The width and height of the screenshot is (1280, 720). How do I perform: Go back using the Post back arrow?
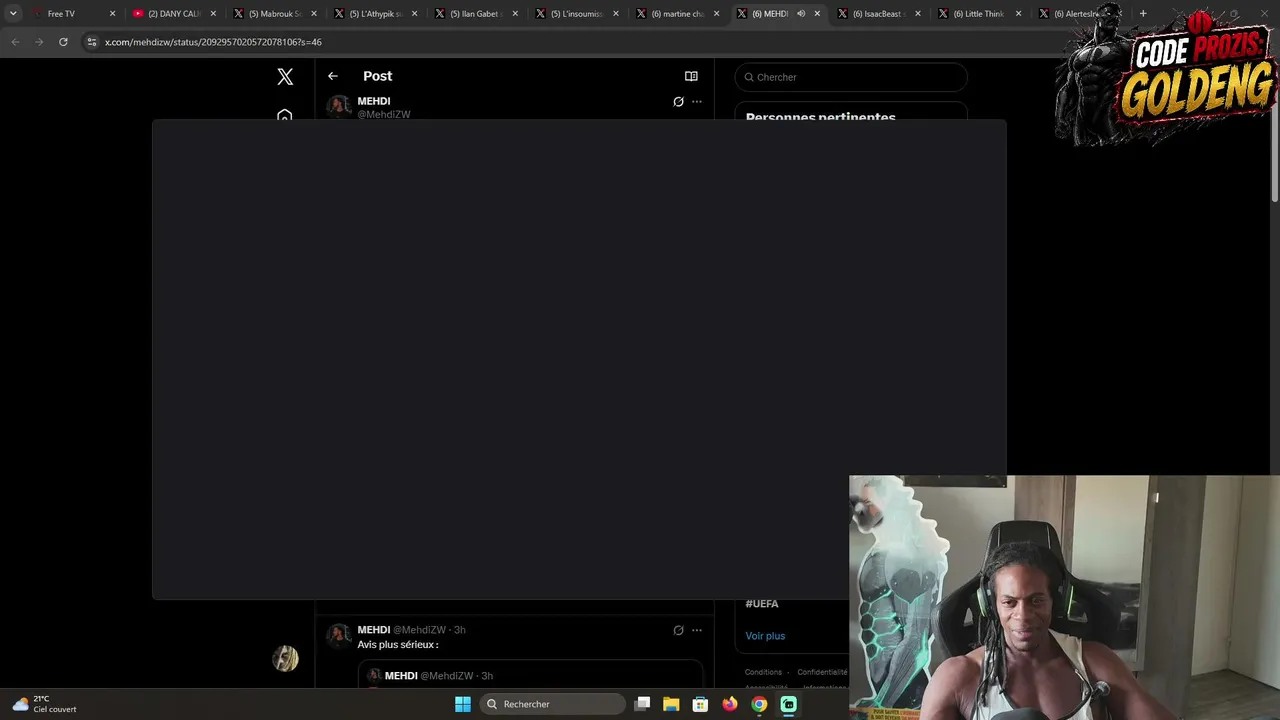click(333, 76)
